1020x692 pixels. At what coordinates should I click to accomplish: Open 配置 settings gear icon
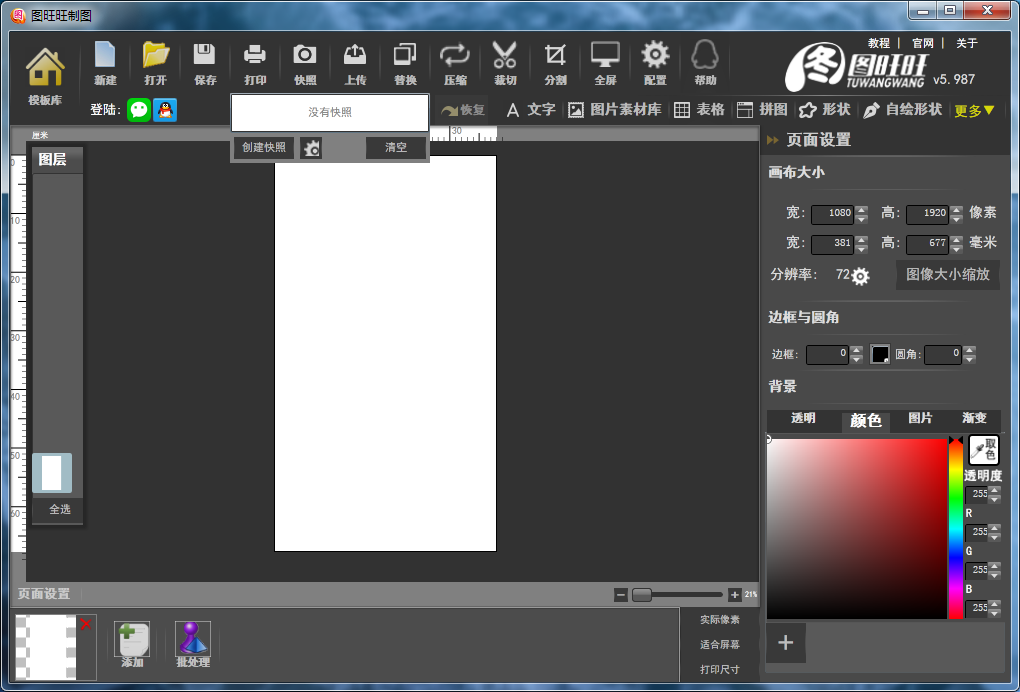coord(655,64)
